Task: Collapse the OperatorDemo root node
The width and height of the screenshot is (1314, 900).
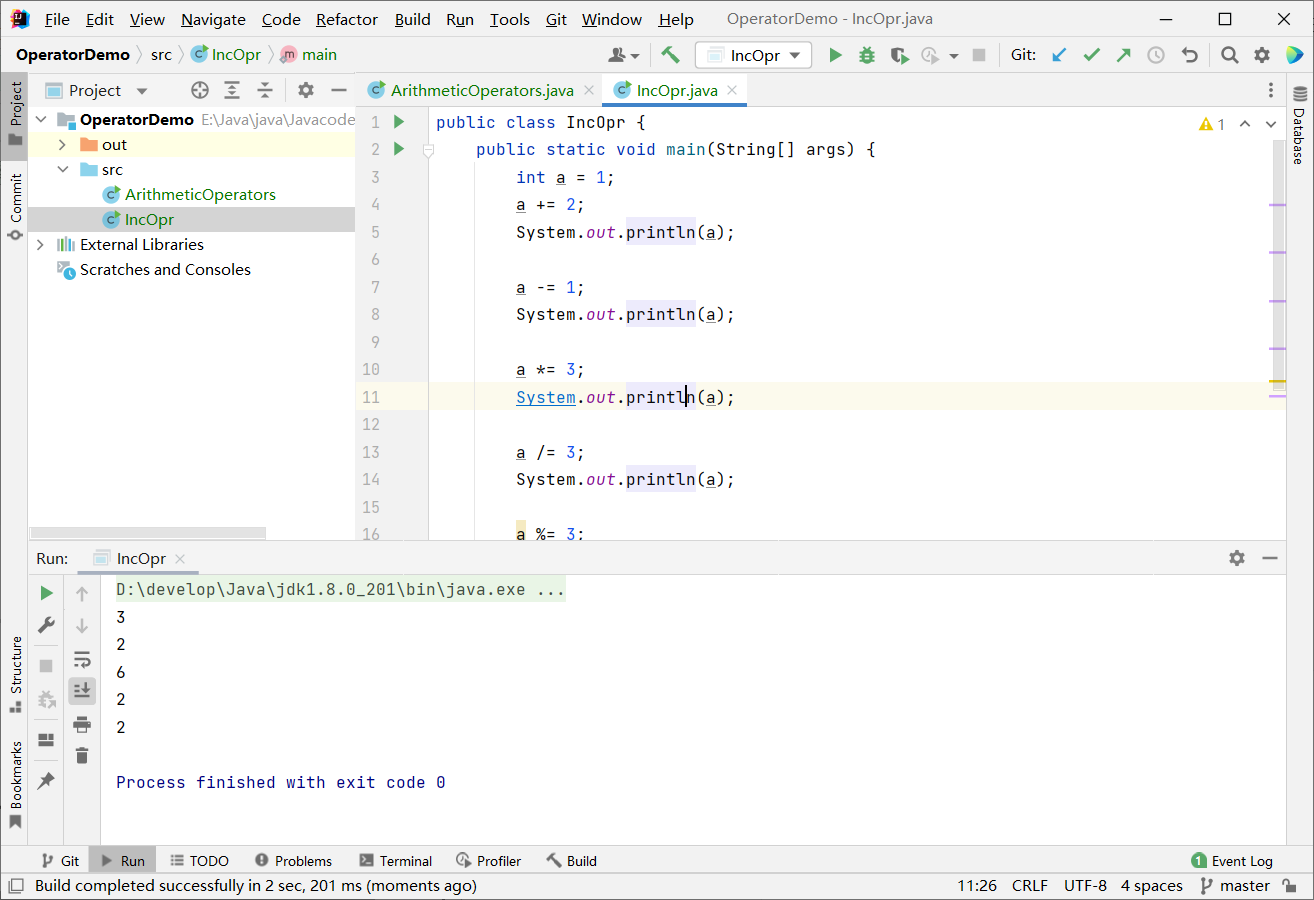Action: click(40, 120)
